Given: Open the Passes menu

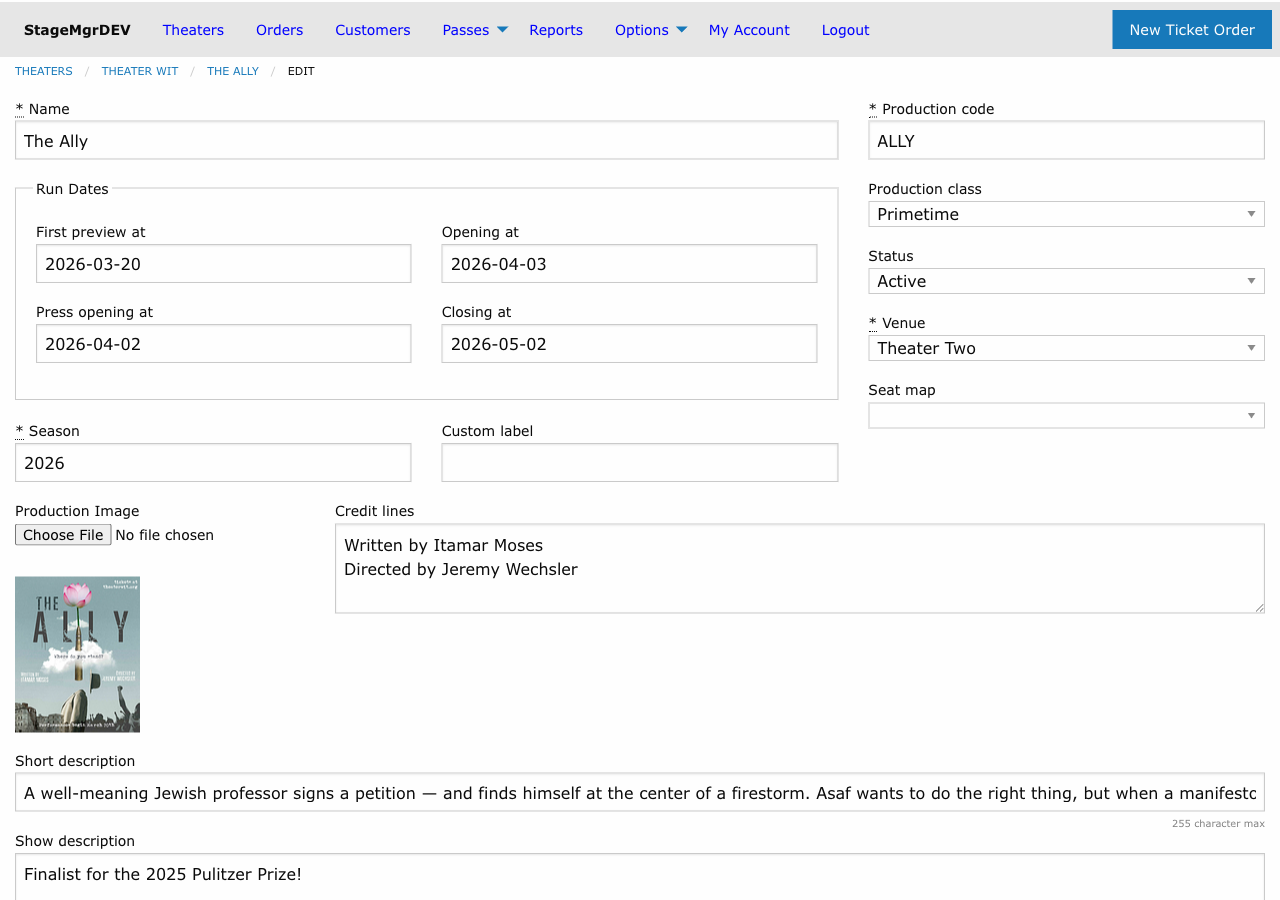Looking at the screenshot, I should (x=466, y=30).
